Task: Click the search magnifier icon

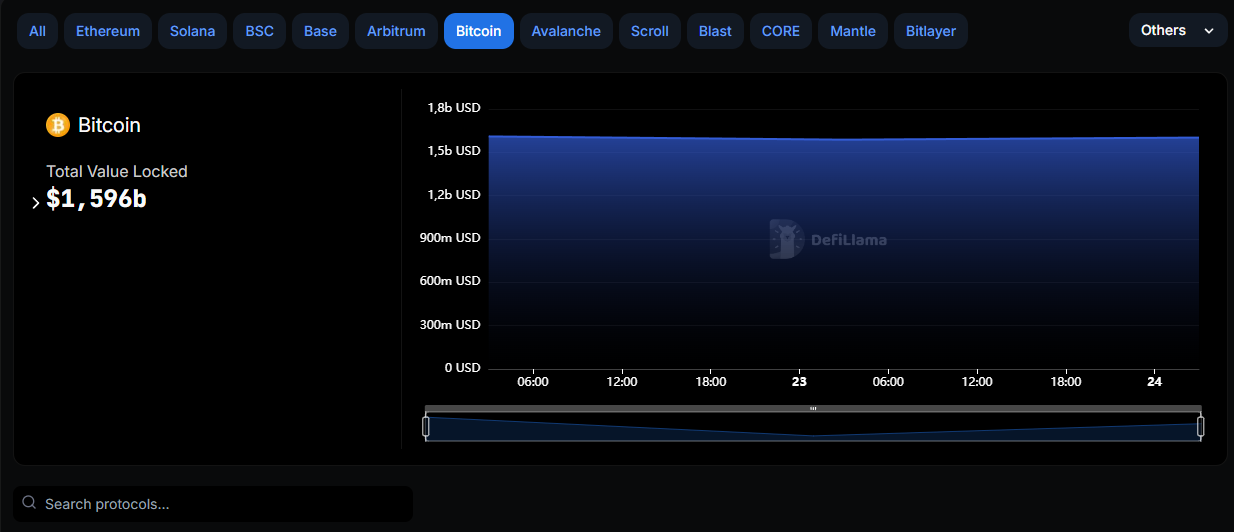Action: 29,503
